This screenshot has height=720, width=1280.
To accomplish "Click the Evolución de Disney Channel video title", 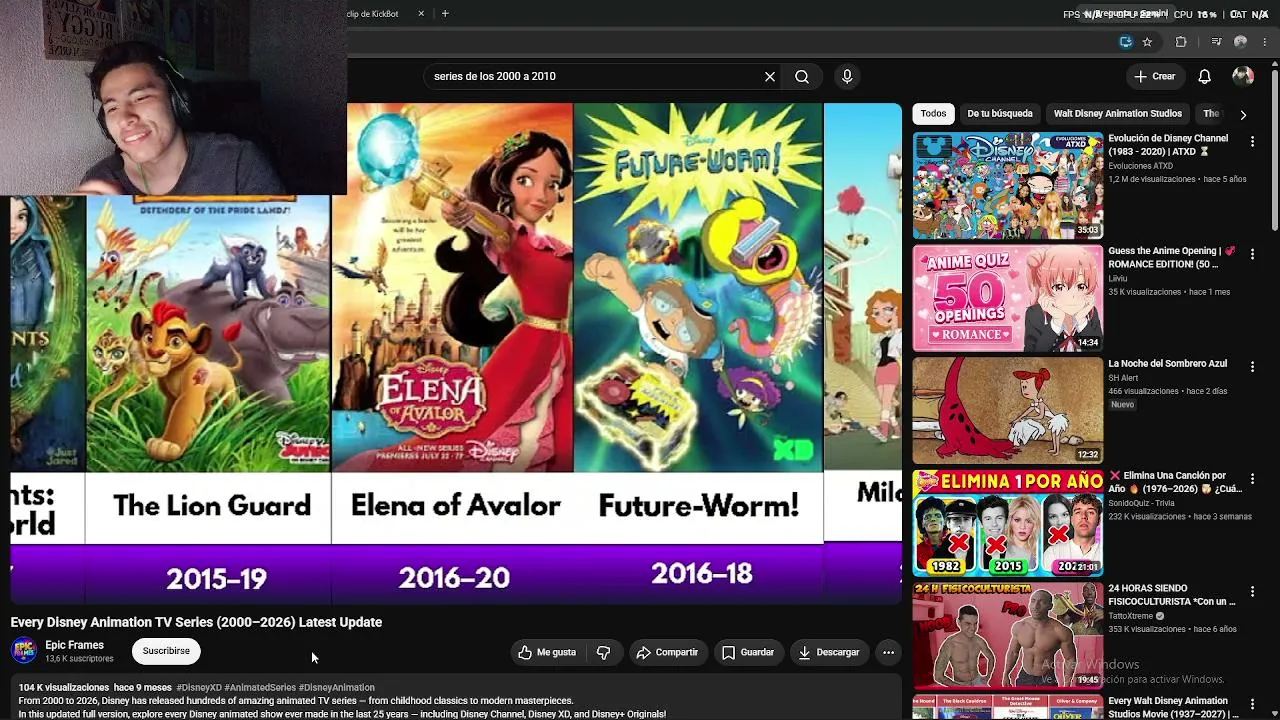I will [x=1168, y=145].
